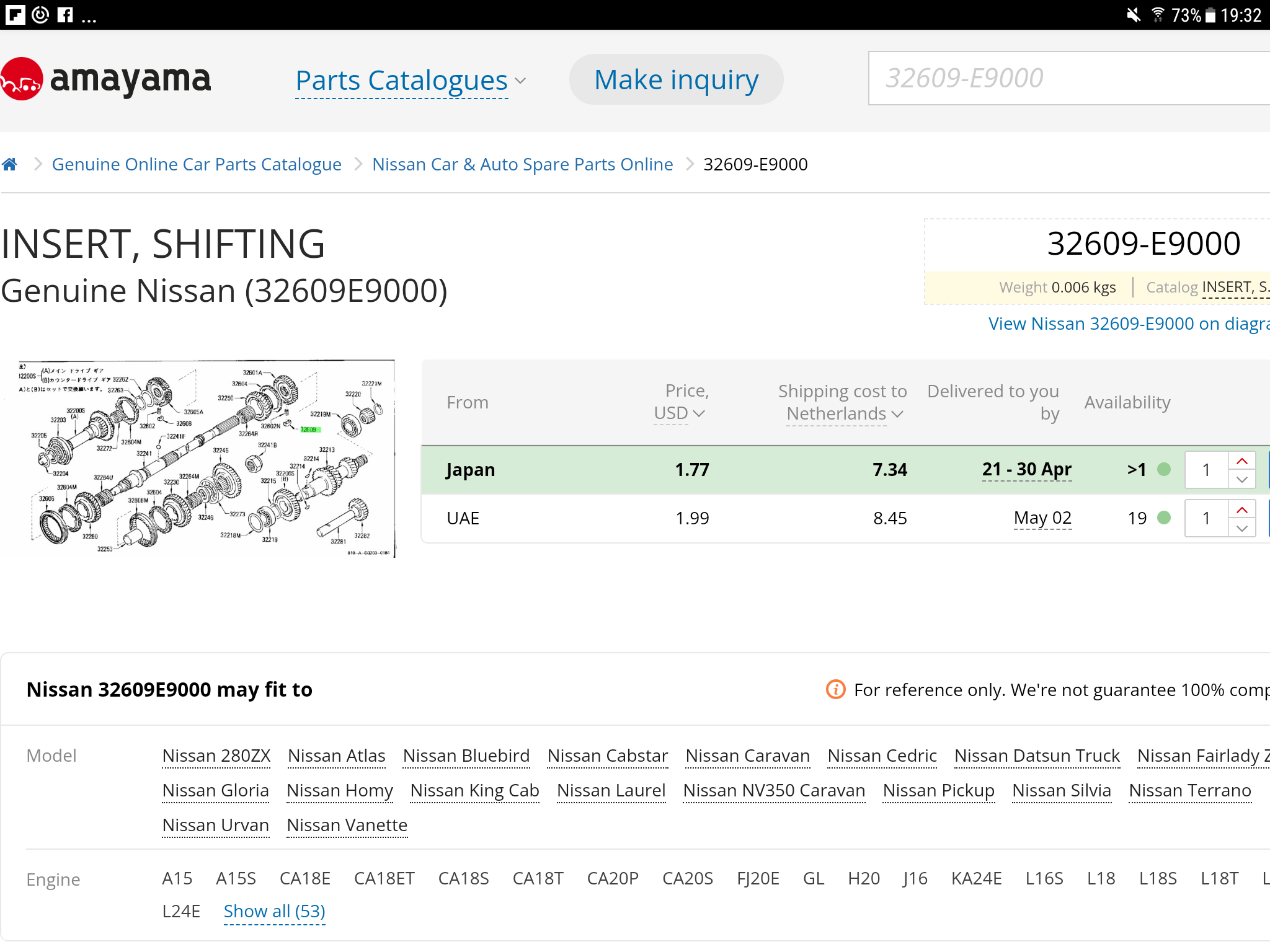Select the Nissan Cabstar model
Viewport: 1270px width, 952px height.
click(x=608, y=756)
